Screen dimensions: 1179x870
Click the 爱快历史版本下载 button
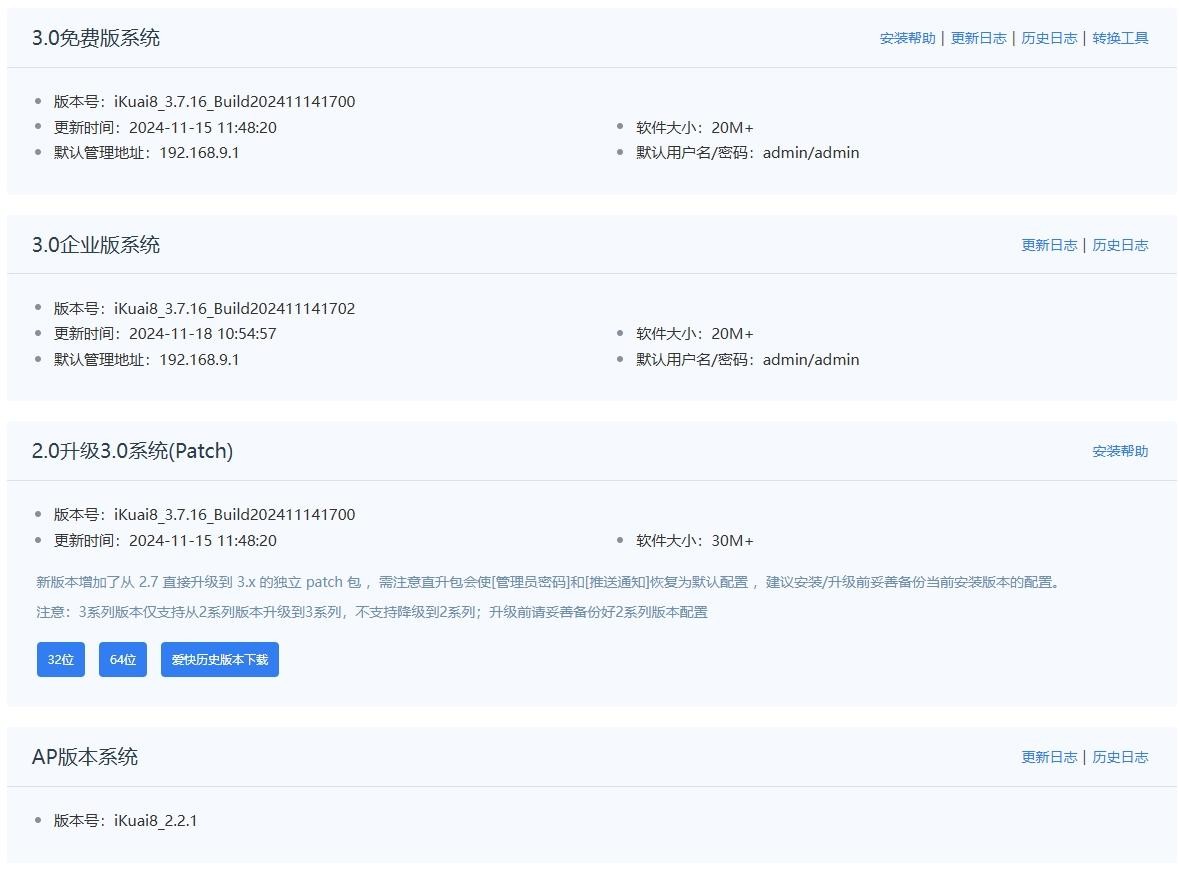coord(220,660)
